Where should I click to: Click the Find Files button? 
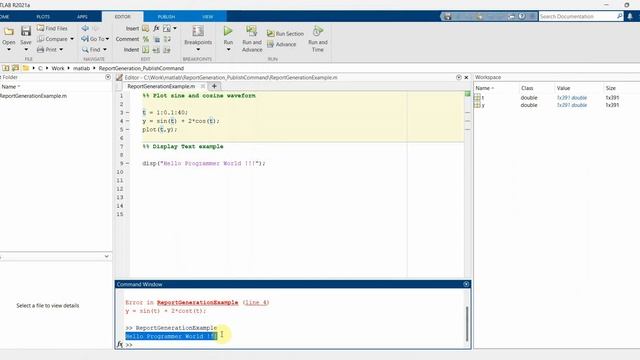click(52, 28)
